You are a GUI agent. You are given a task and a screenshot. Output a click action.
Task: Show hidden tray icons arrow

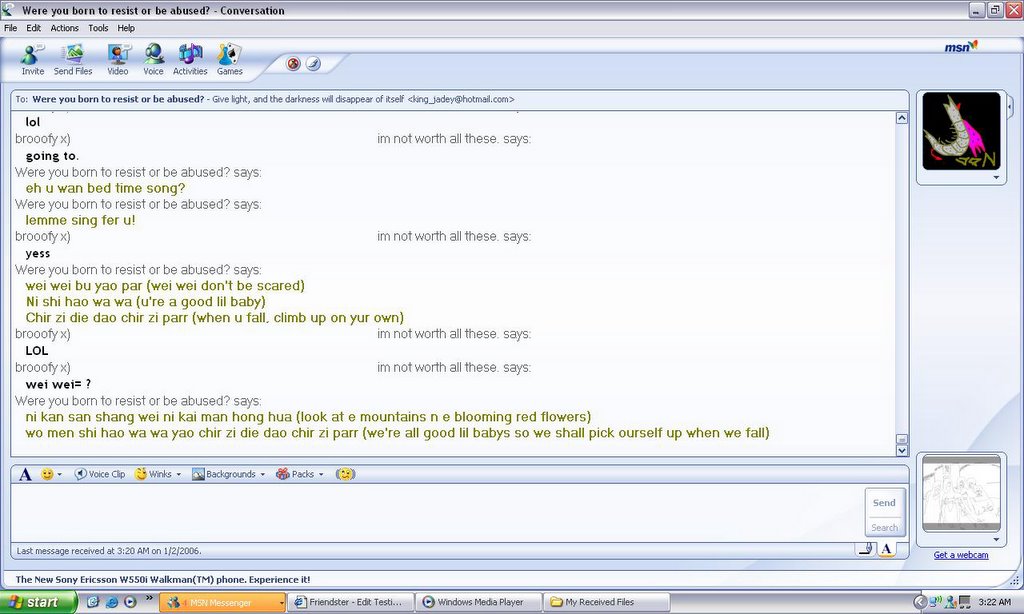coord(920,602)
